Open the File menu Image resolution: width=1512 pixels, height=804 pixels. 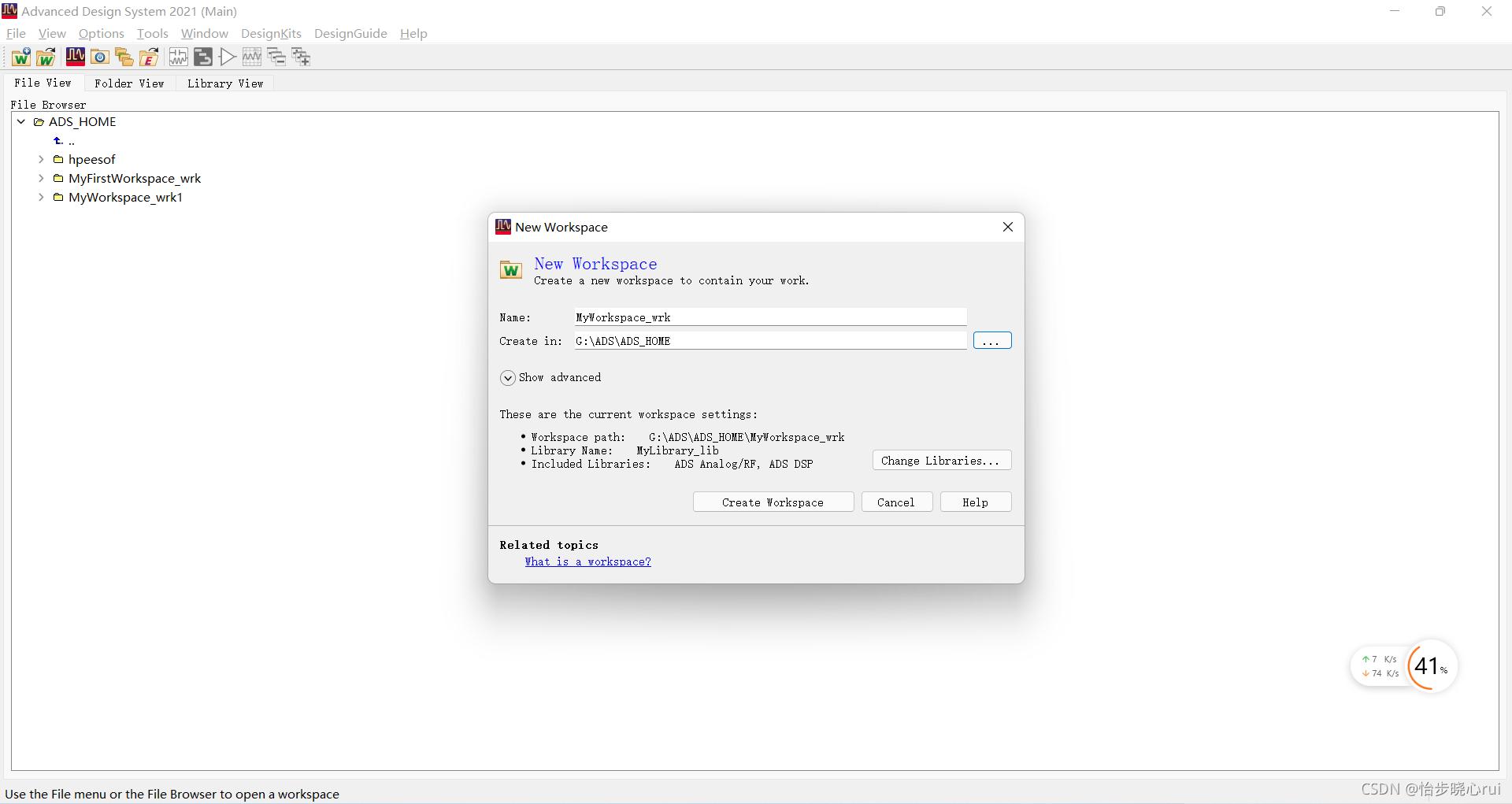tap(16, 33)
